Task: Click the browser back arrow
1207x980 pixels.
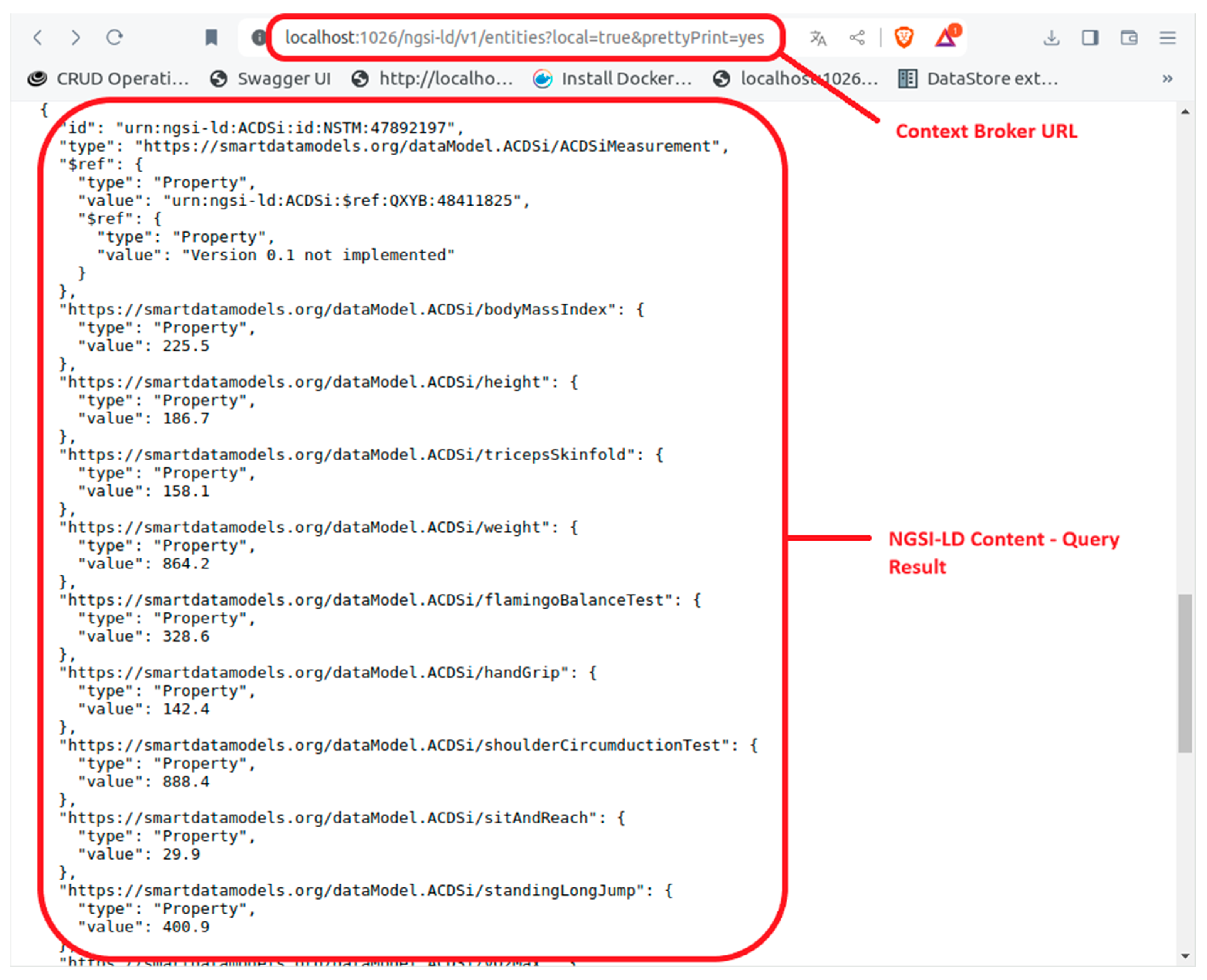Action: [x=38, y=38]
